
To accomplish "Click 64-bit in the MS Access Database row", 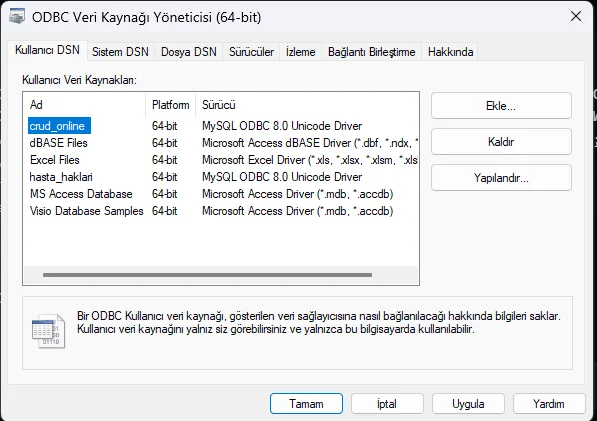I will click(x=164, y=194).
